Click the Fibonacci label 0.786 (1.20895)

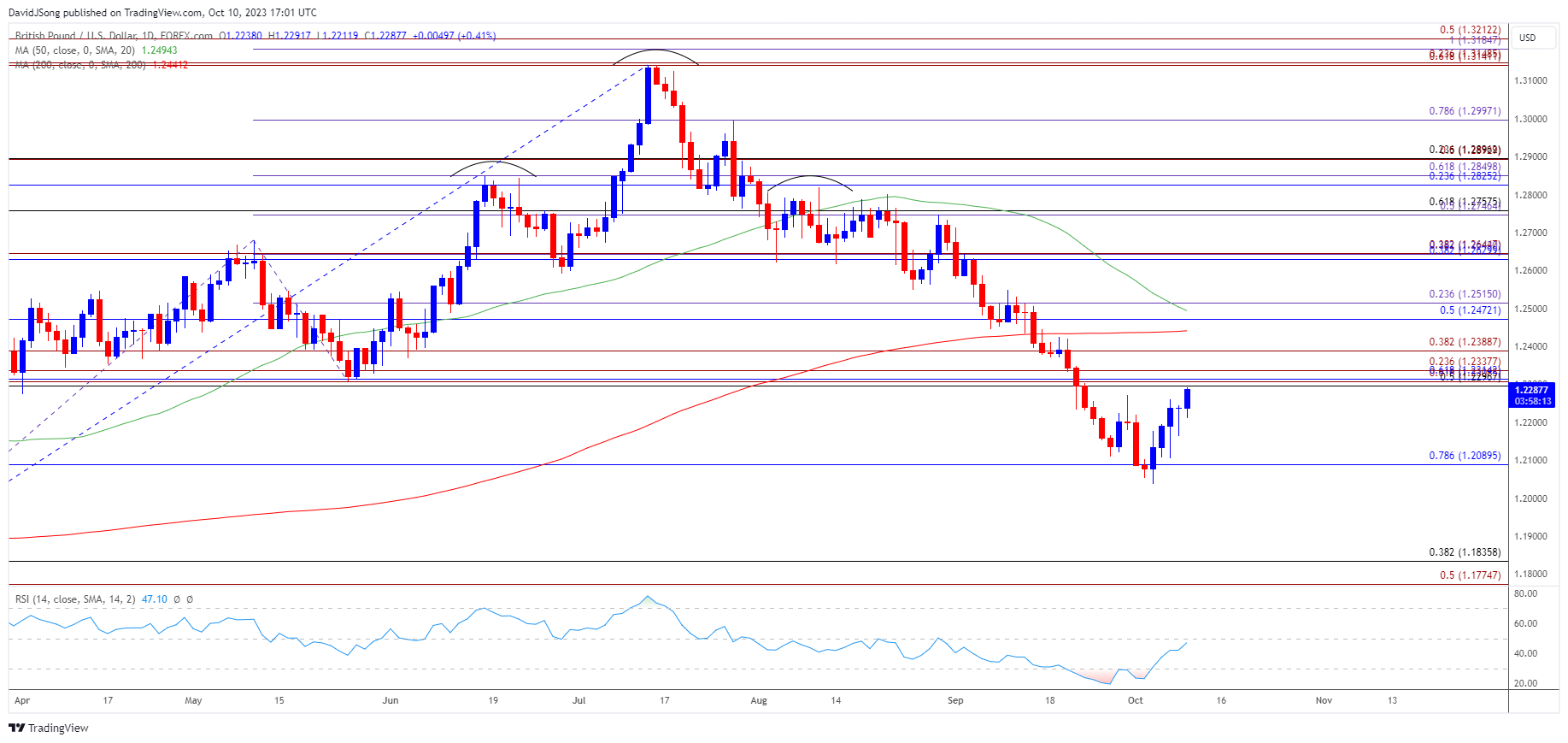pyautogui.click(x=1465, y=456)
